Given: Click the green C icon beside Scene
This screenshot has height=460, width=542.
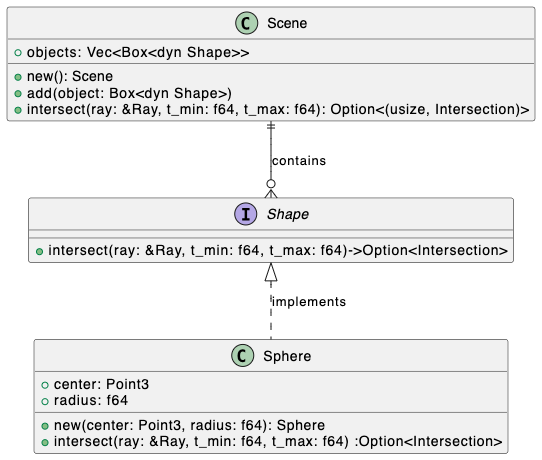Looking at the screenshot, I should pos(246,23).
